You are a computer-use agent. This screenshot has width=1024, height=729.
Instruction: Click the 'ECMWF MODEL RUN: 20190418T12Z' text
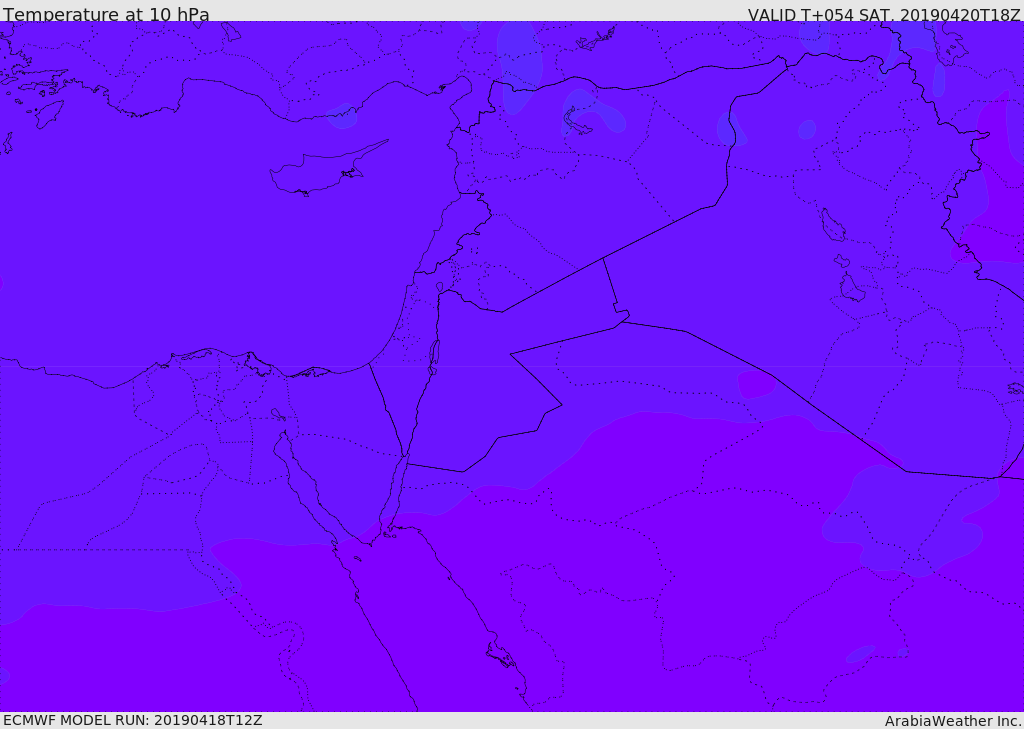click(x=133, y=720)
